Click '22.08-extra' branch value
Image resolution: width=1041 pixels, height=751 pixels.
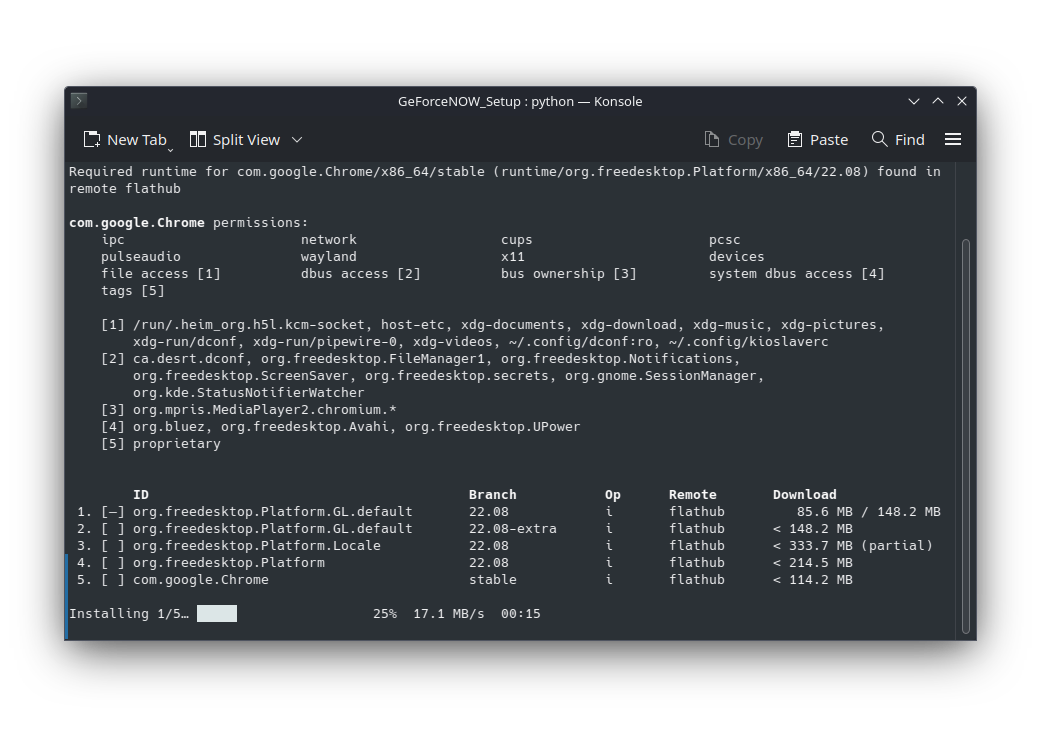click(x=513, y=529)
